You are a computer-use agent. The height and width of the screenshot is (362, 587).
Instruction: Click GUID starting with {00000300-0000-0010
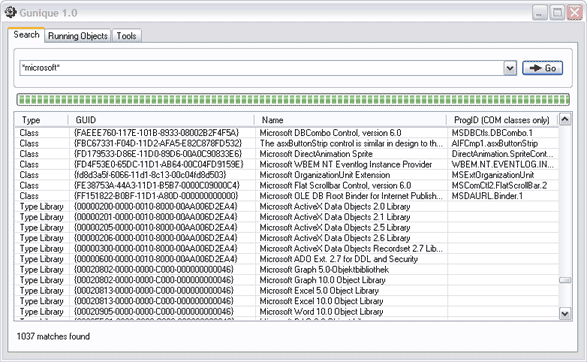156,249
